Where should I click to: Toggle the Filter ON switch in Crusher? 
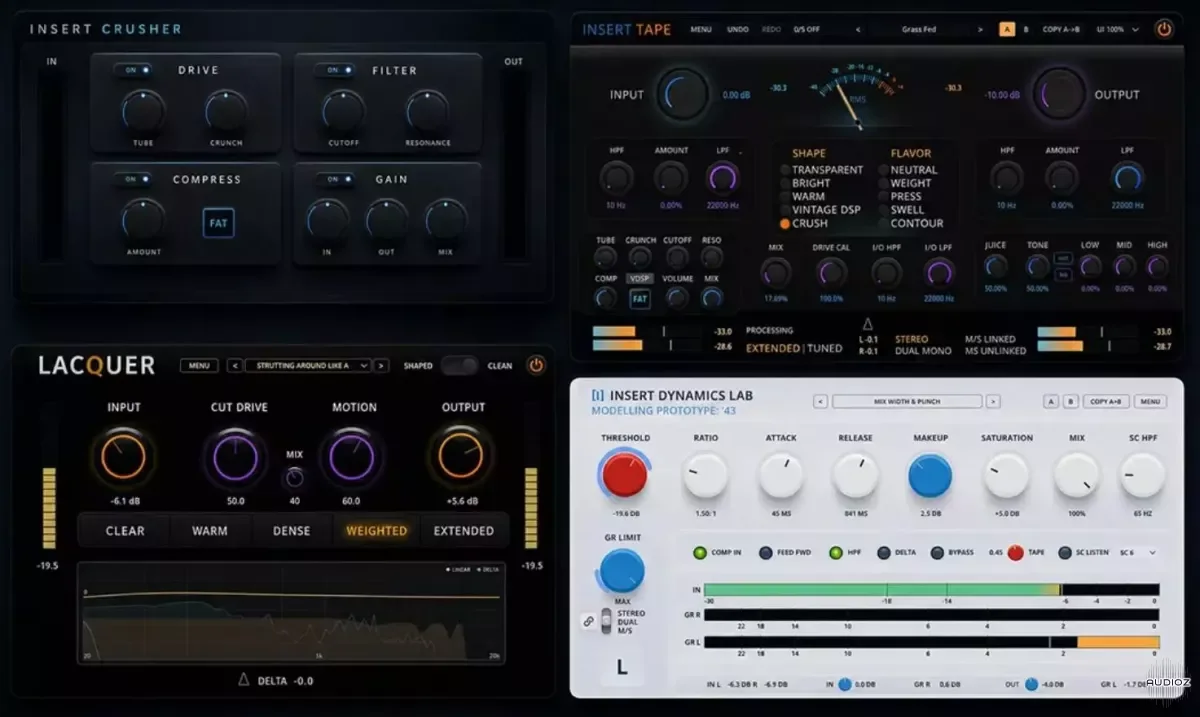pyautogui.click(x=334, y=70)
